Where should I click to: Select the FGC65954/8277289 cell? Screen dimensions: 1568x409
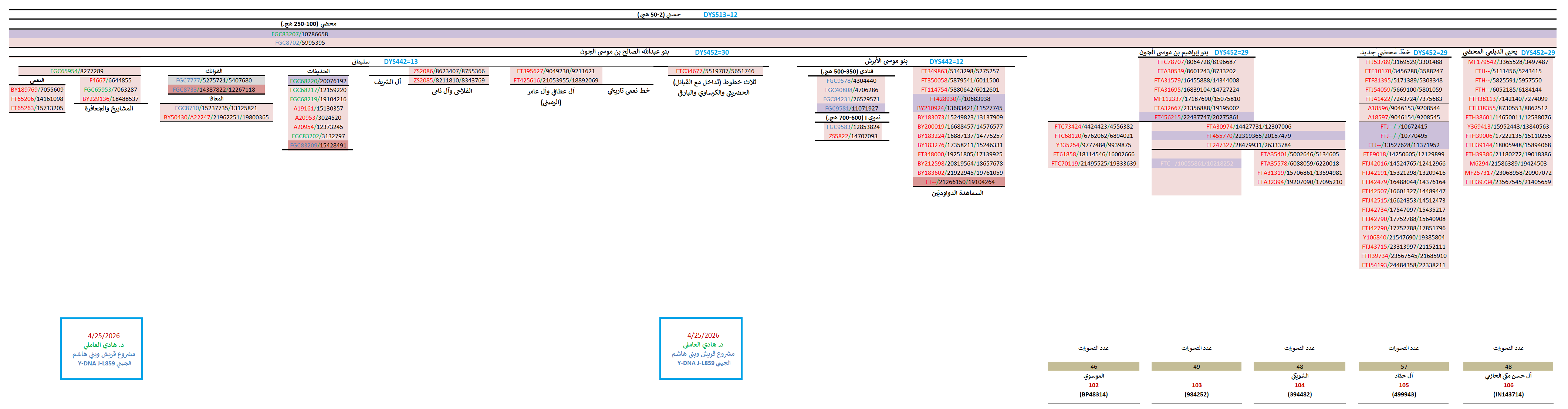(77, 71)
